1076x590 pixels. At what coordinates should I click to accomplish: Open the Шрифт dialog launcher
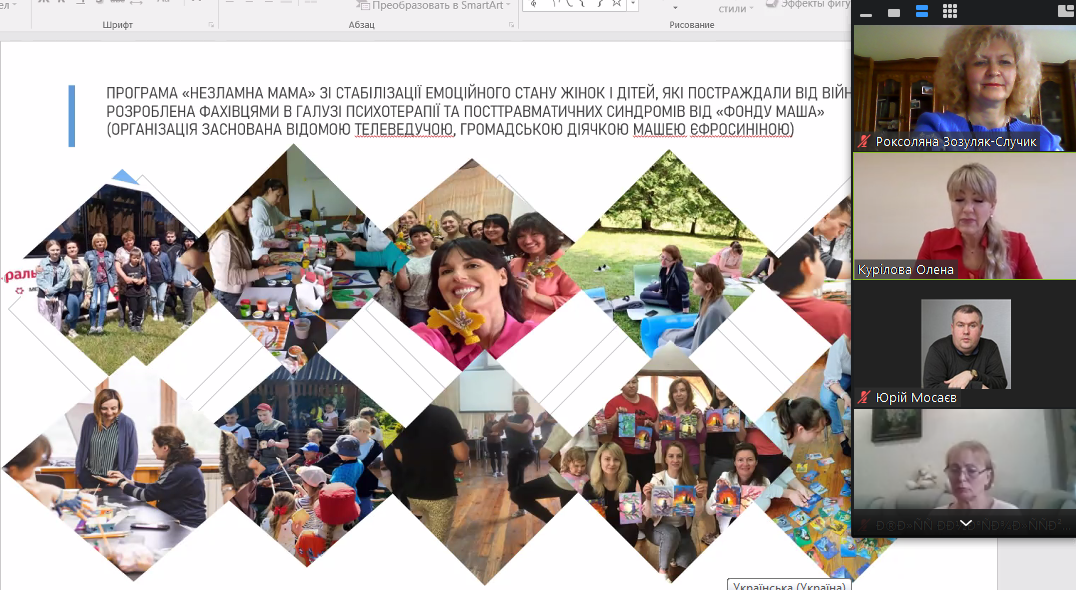pos(211,24)
